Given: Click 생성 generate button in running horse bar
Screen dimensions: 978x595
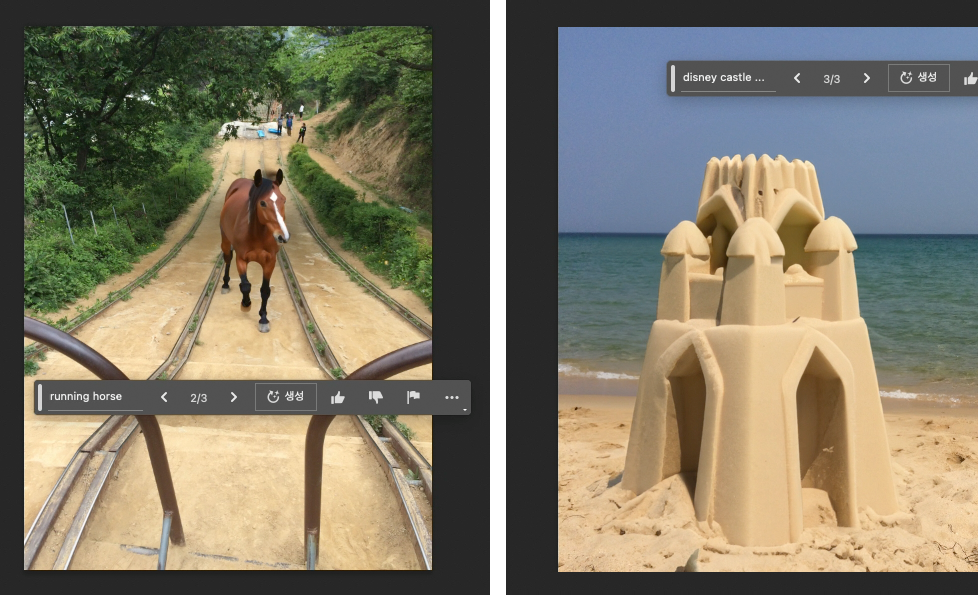Looking at the screenshot, I should pyautogui.click(x=286, y=397).
